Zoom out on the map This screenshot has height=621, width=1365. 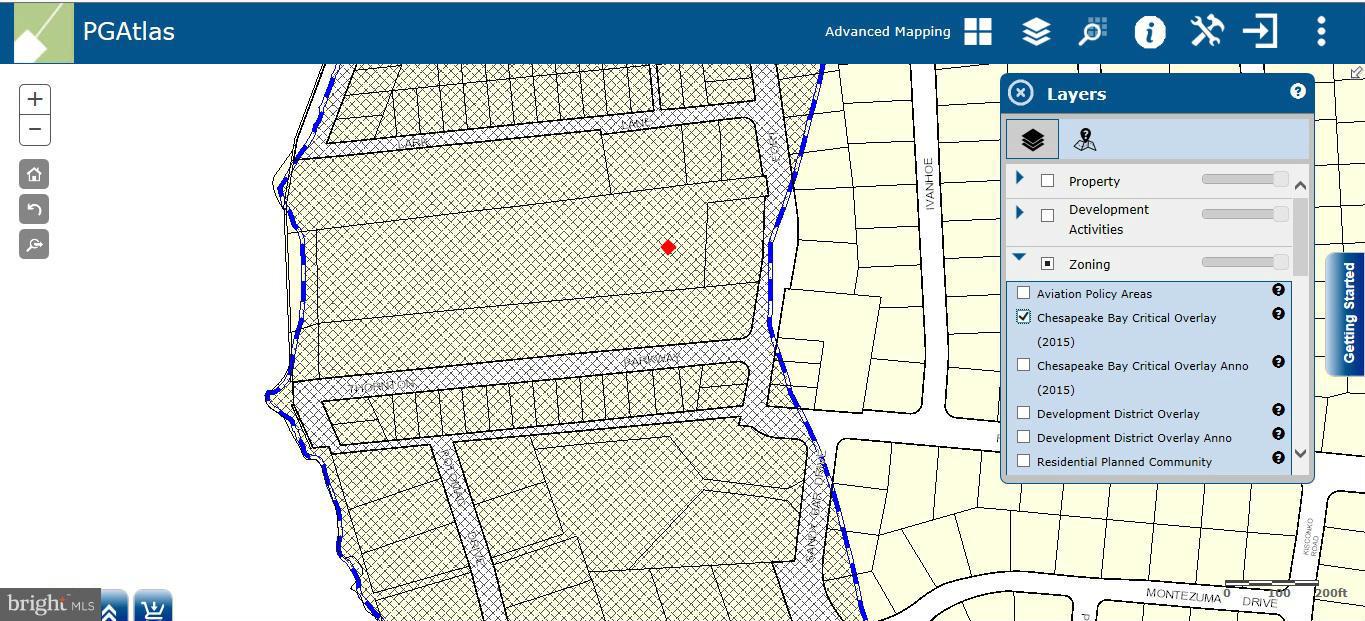click(34, 130)
